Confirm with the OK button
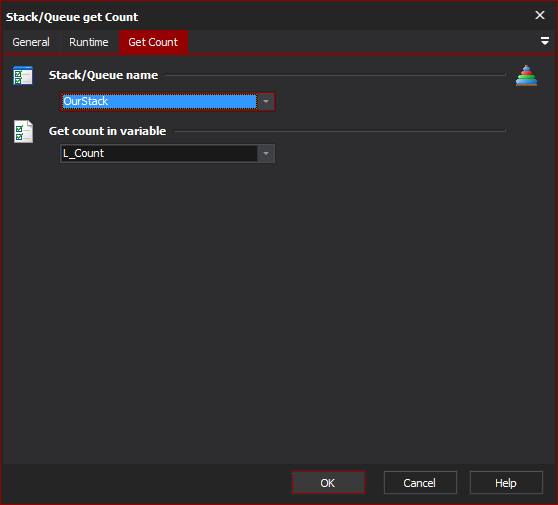558x505 pixels. click(x=328, y=483)
